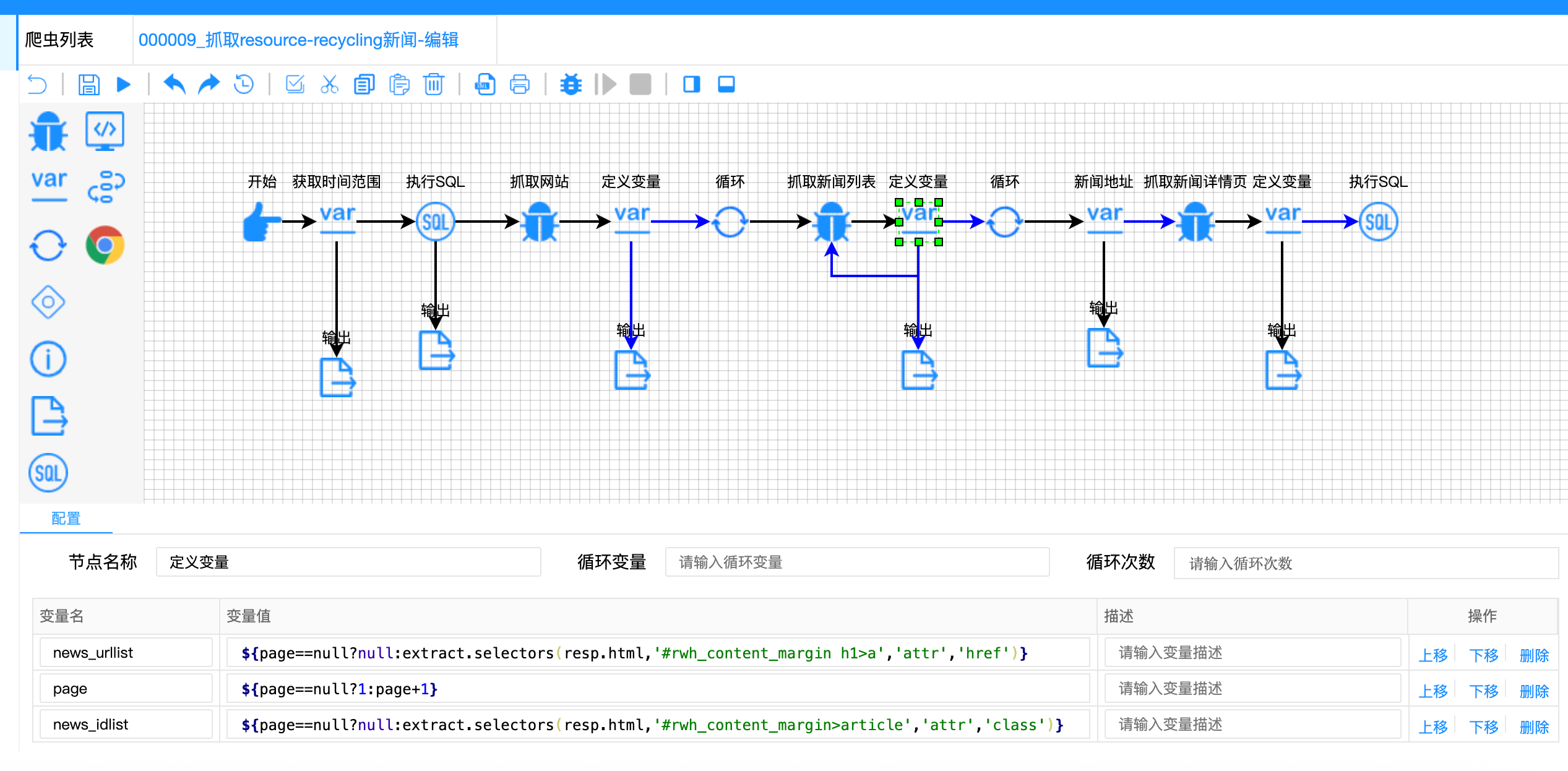This screenshot has width=1568, height=771.
Task: Click the scissors cut icon
Action: 329,84
